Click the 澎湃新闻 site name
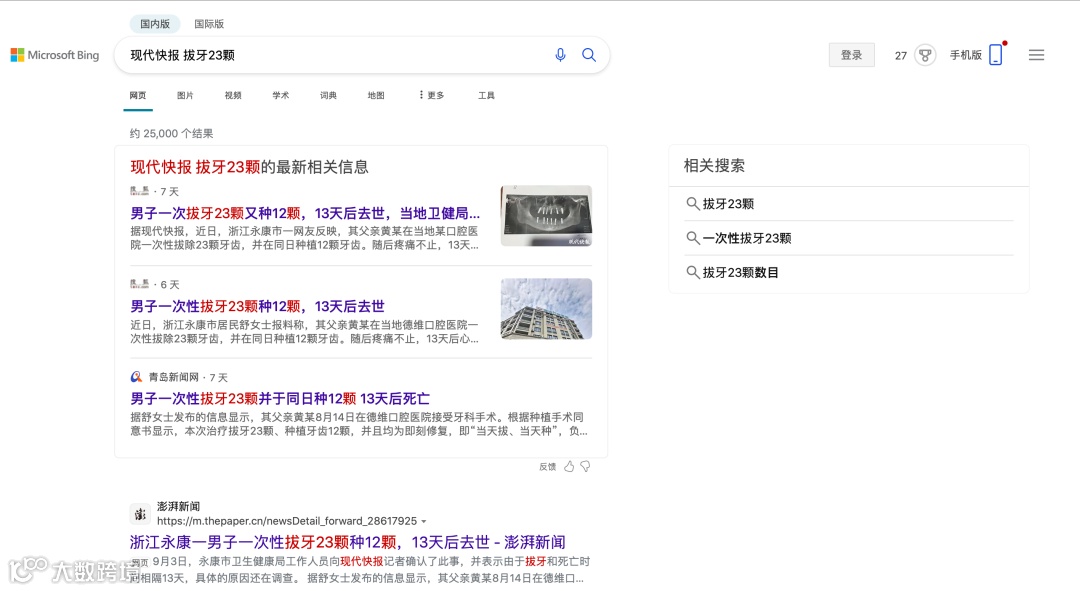 tap(178, 506)
